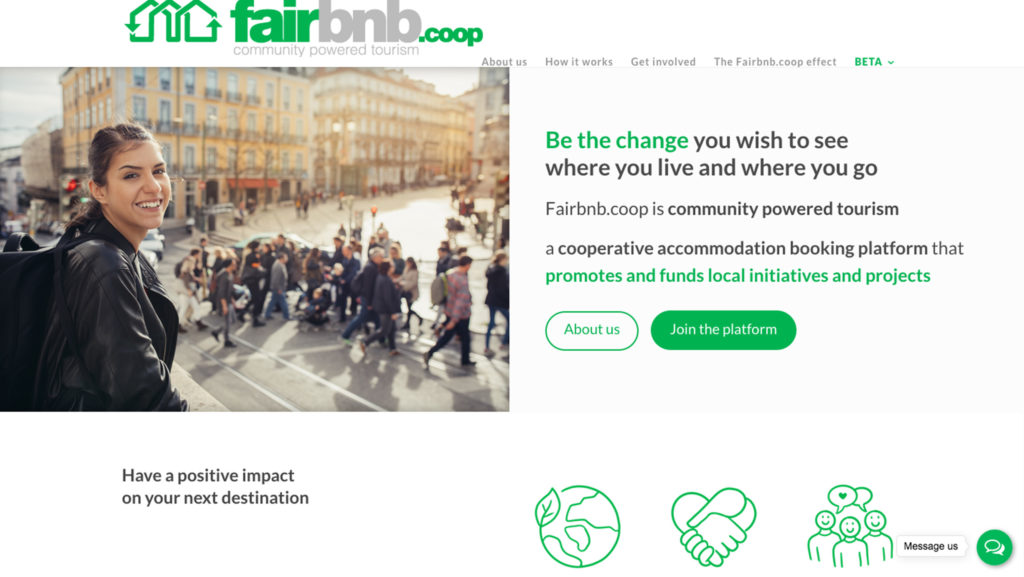Open the BETA menu item

(868, 62)
